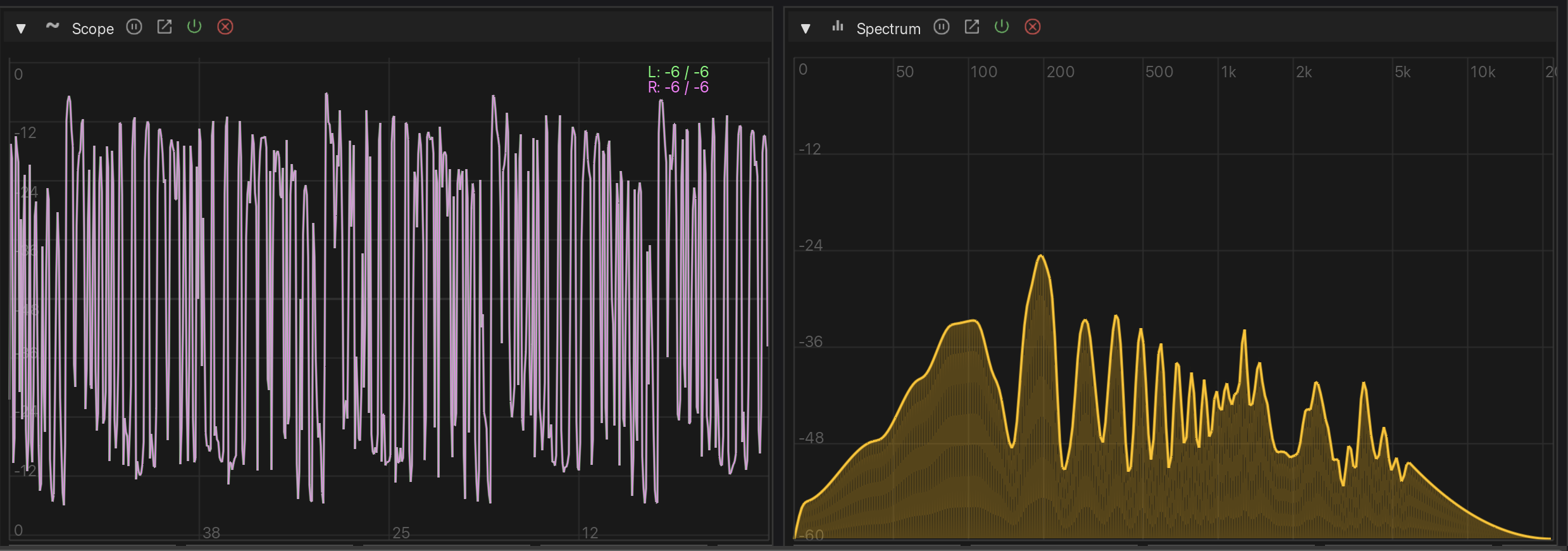Remove the Spectrum panel
The image size is (1568, 551).
click(x=1033, y=27)
